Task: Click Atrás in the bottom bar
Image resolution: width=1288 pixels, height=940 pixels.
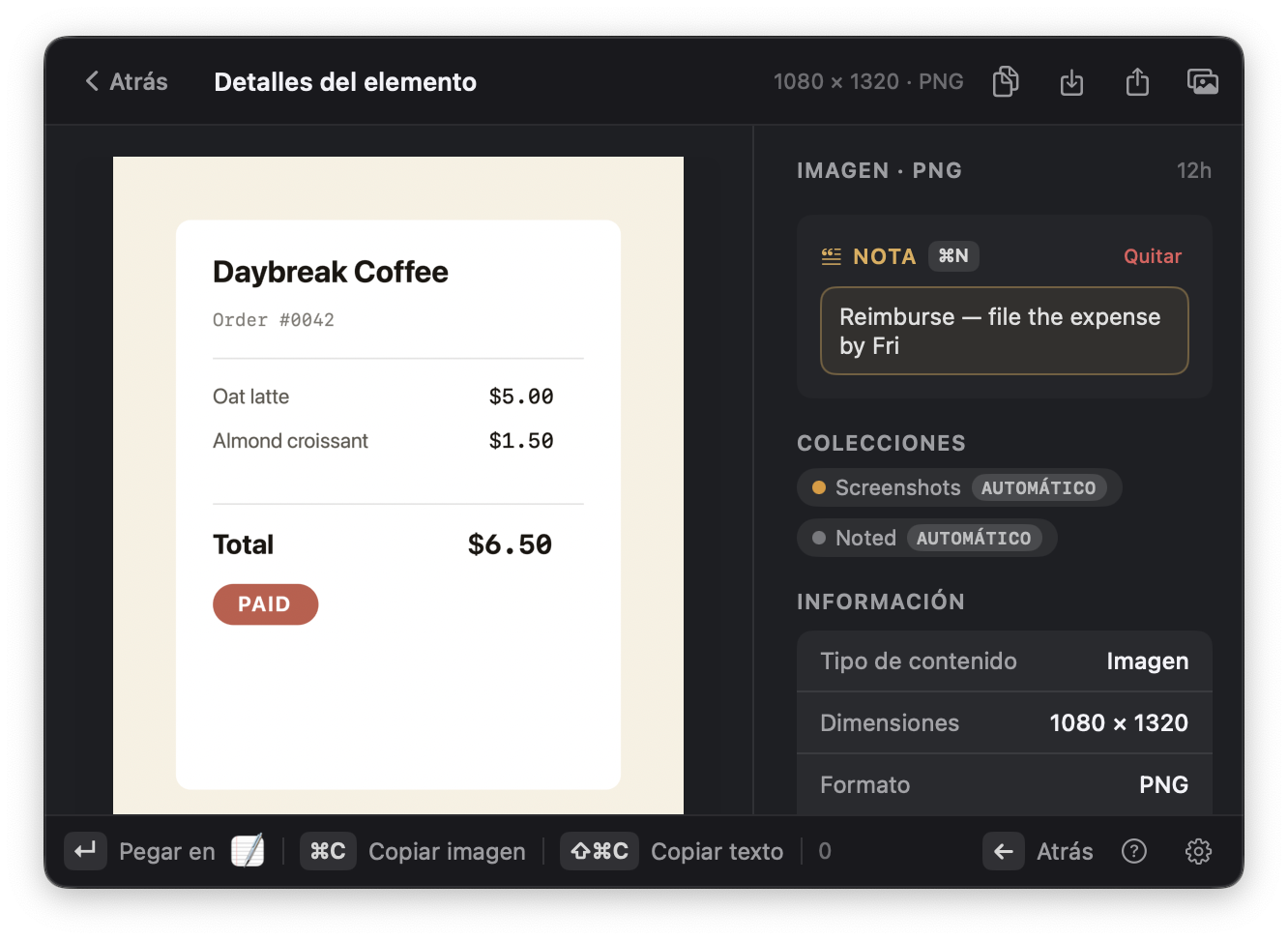Action: tap(1065, 852)
